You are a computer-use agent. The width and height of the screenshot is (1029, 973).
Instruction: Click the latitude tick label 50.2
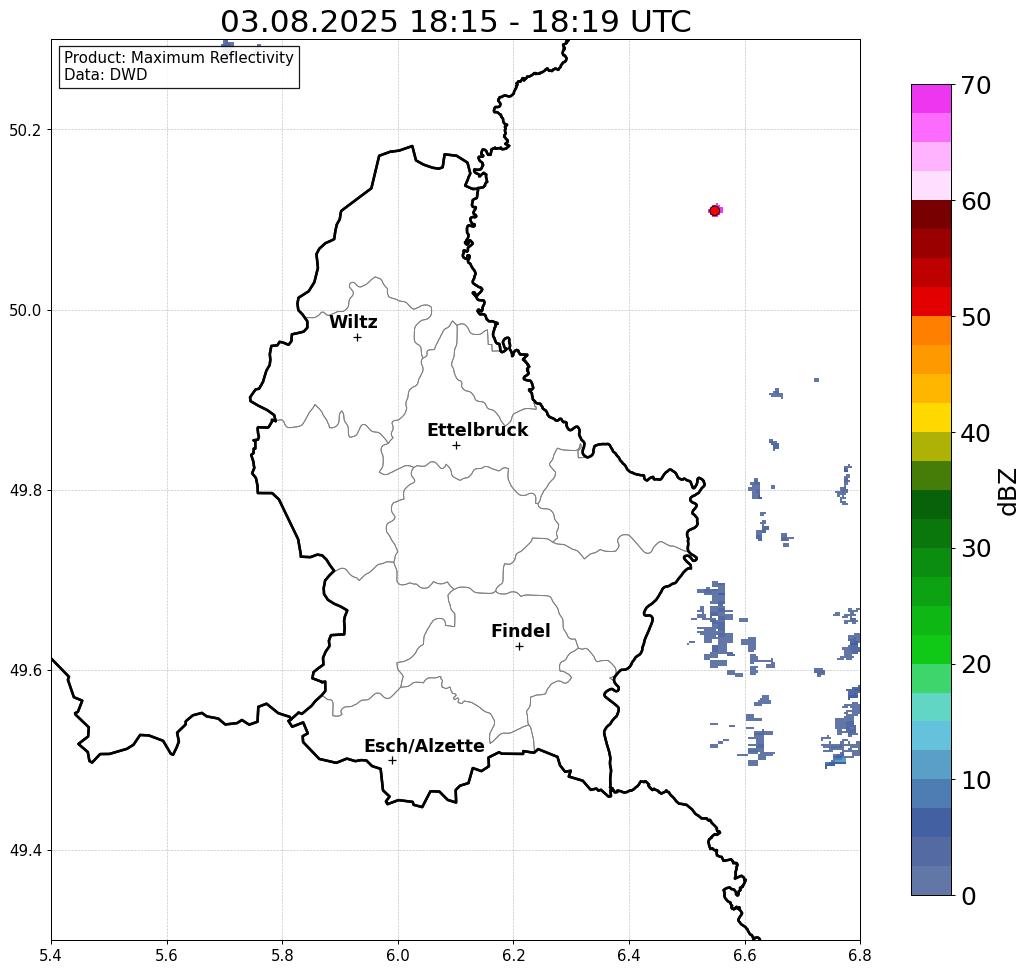pos(25,130)
